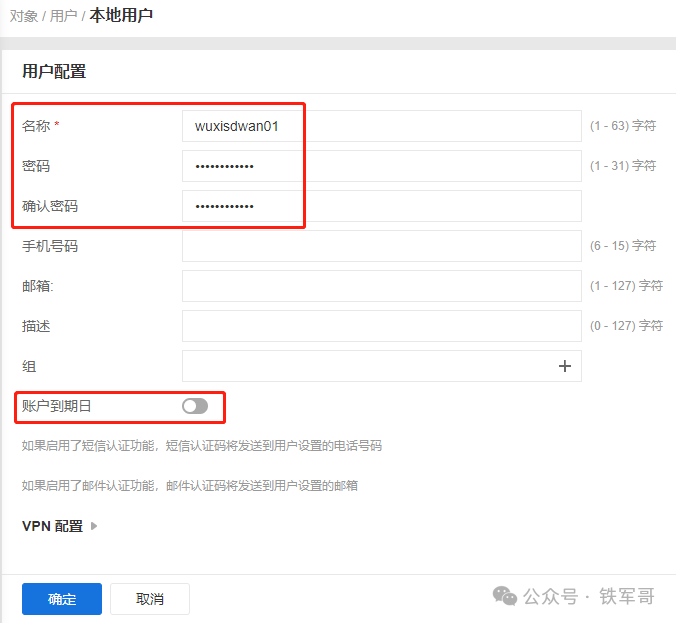
Task: Click the 描述 input field
Action: click(382, 326)
